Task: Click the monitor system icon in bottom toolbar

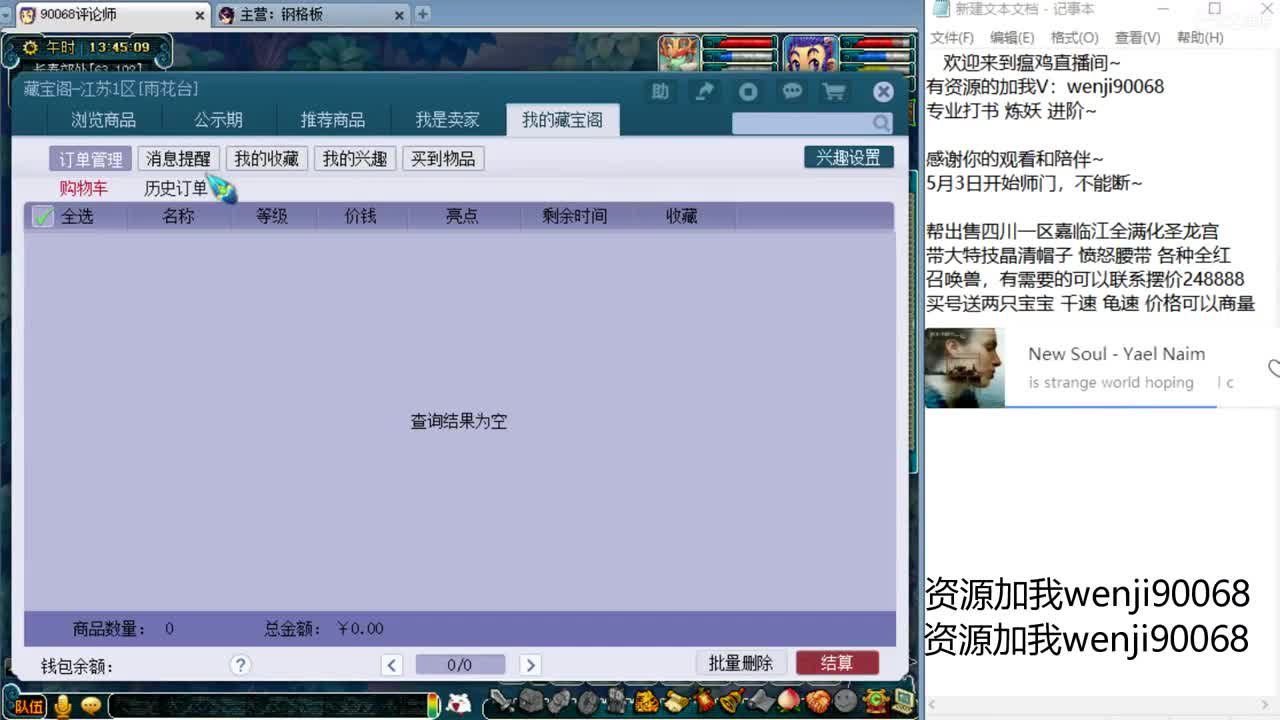Action: pyautogui.click(x=902, y=701)
